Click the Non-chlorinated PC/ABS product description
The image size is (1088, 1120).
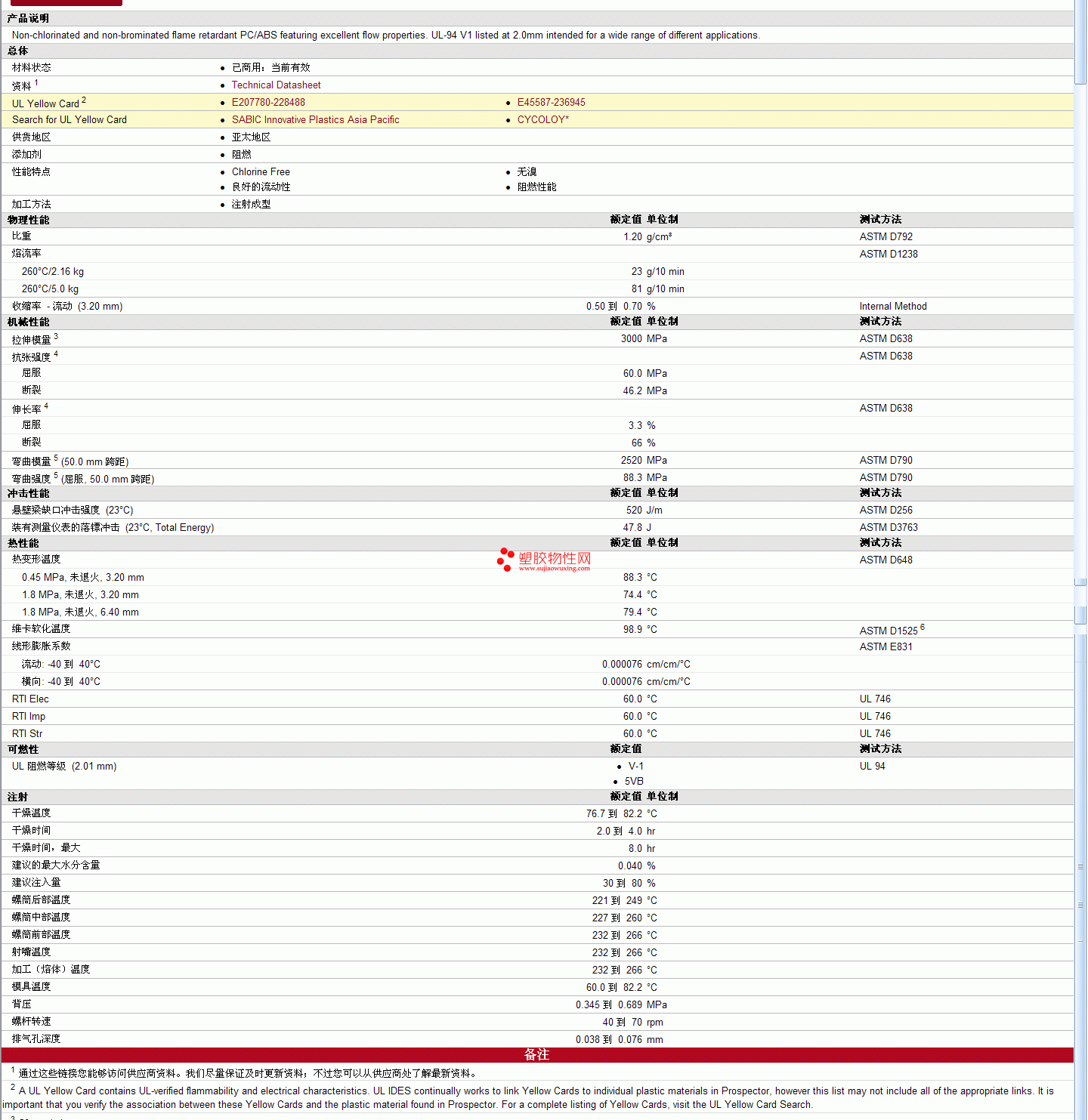click(386, 35)
